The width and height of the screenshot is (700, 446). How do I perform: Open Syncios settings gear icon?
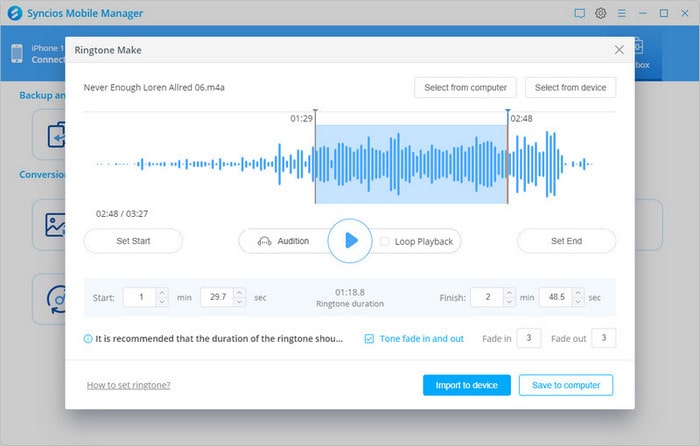click(x=600, y=13)
